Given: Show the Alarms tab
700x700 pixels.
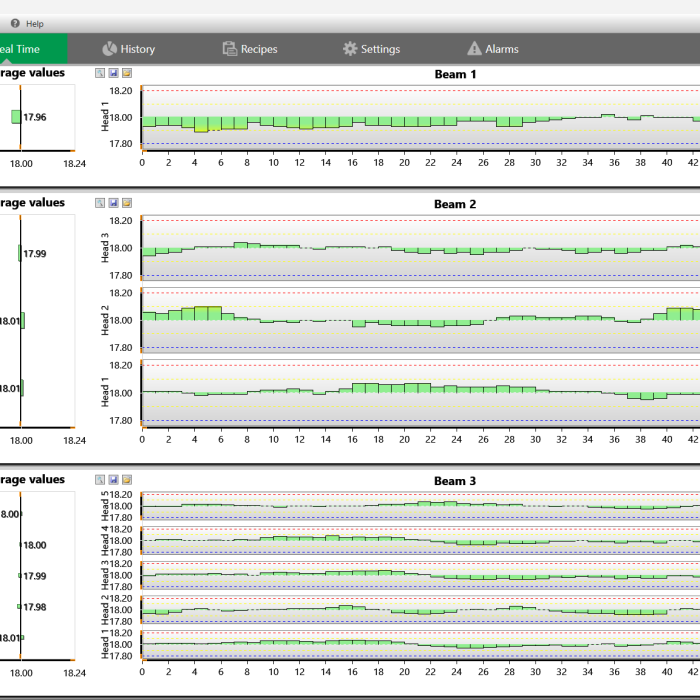Looking at the screenshot, I should [x=493, y=49].
